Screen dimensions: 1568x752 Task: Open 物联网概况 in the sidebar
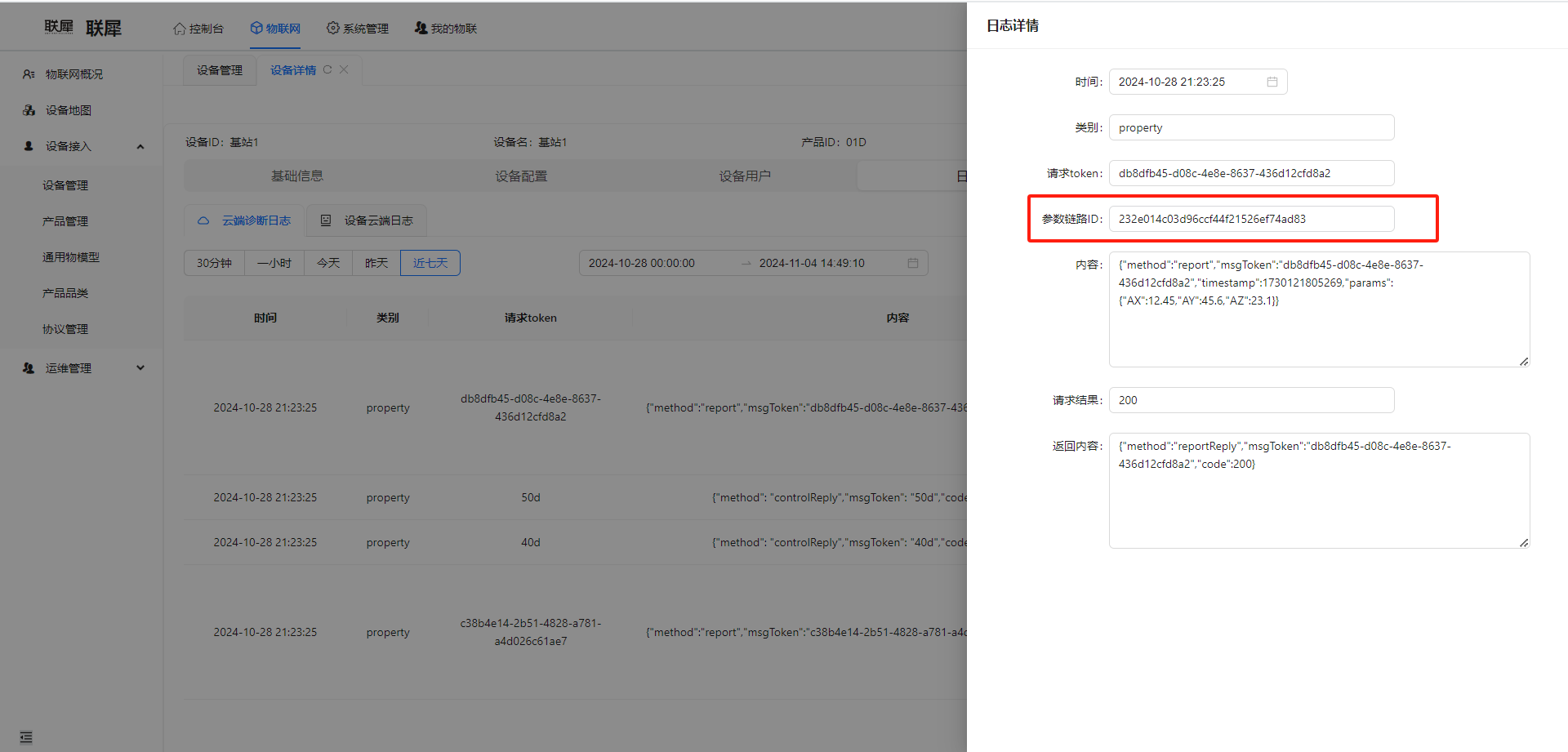tap(73, 74)
